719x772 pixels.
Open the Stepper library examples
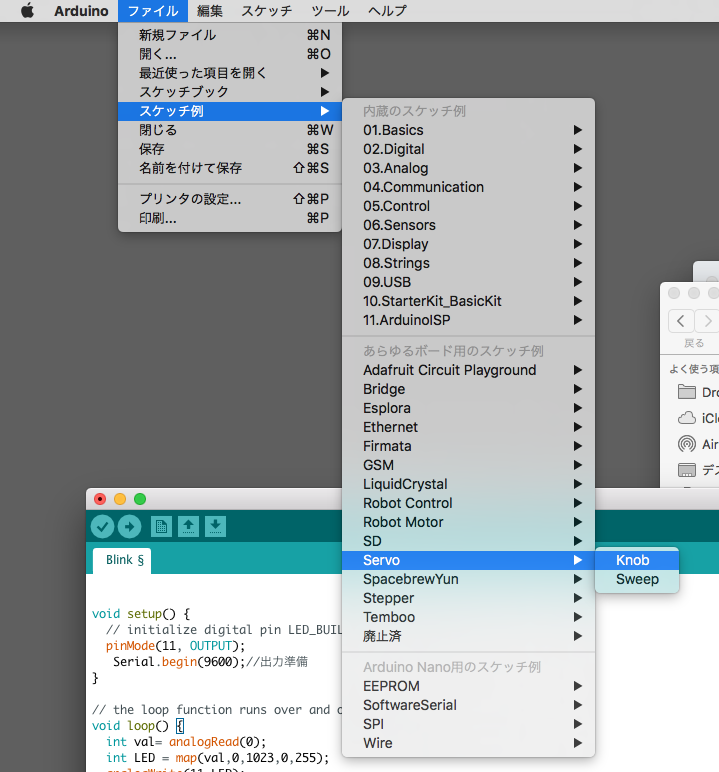[468, 598]
